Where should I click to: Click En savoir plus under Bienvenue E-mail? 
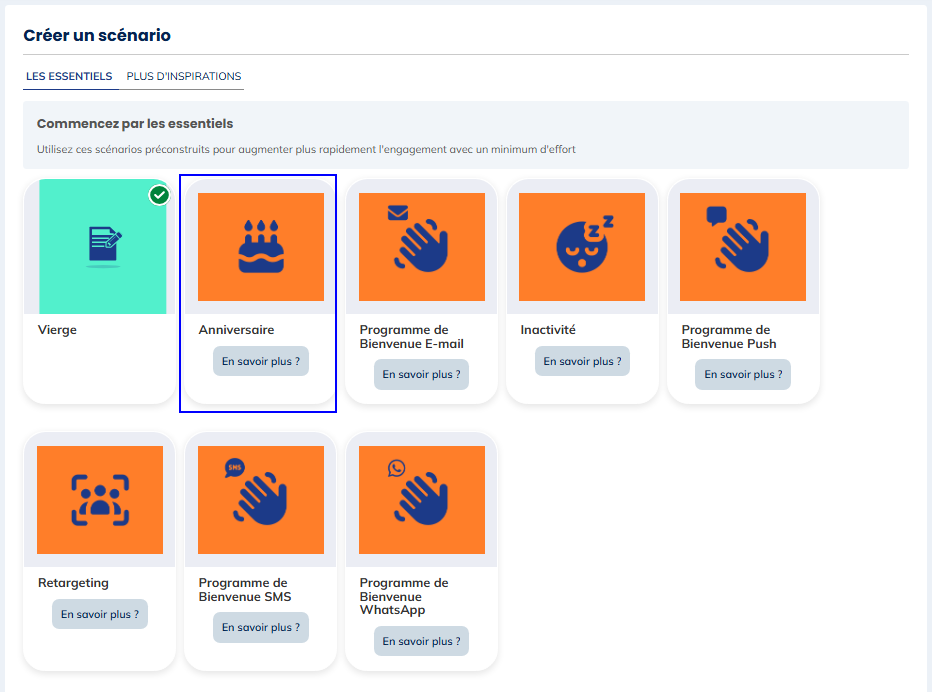[421, 375]
